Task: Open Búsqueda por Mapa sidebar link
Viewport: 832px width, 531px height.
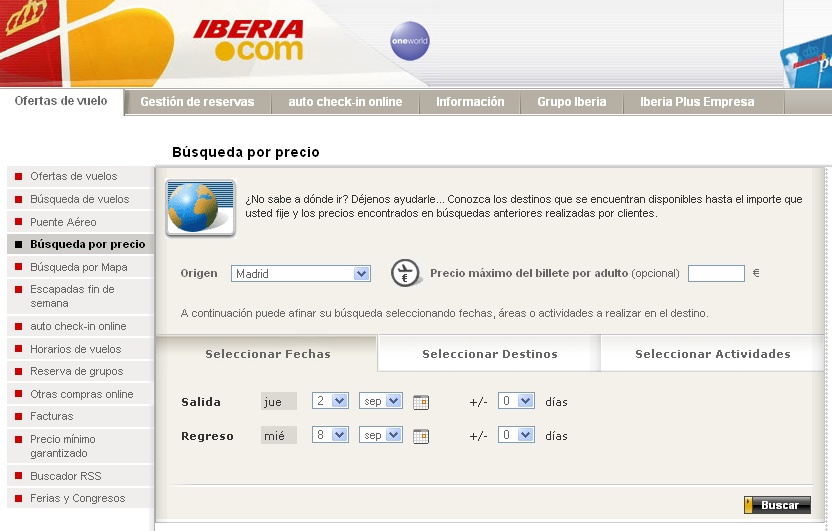Action: pos(81,267)
